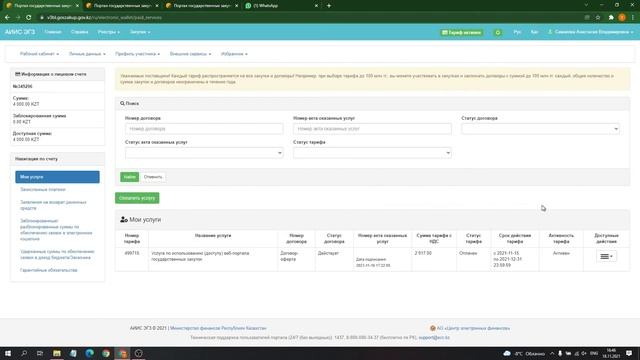Open the Статус тарифа dropdown

(372, 153)
